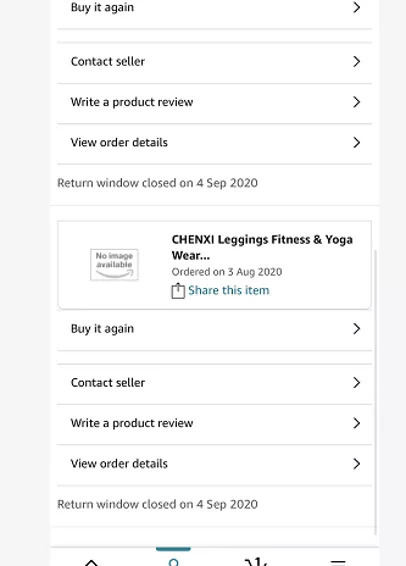Click the chevron on Contact seller under CHENXI Leggings

pyautogui.click(x=356, y=382)
